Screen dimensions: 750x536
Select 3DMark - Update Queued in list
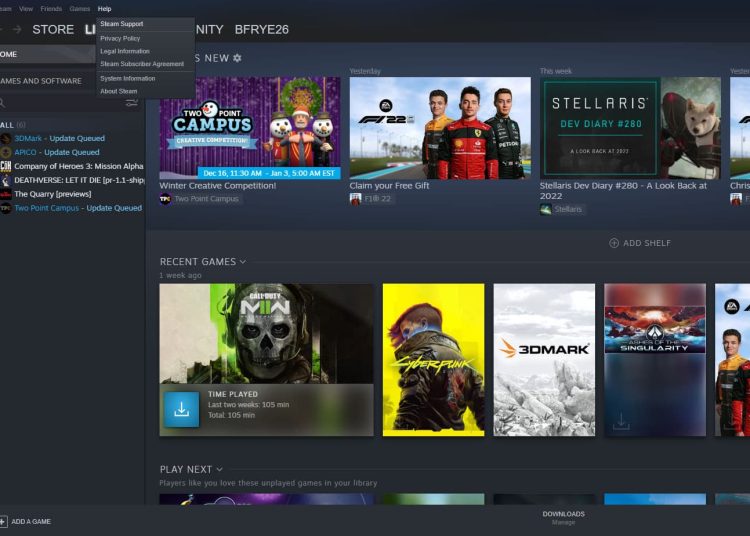point(59,139)
